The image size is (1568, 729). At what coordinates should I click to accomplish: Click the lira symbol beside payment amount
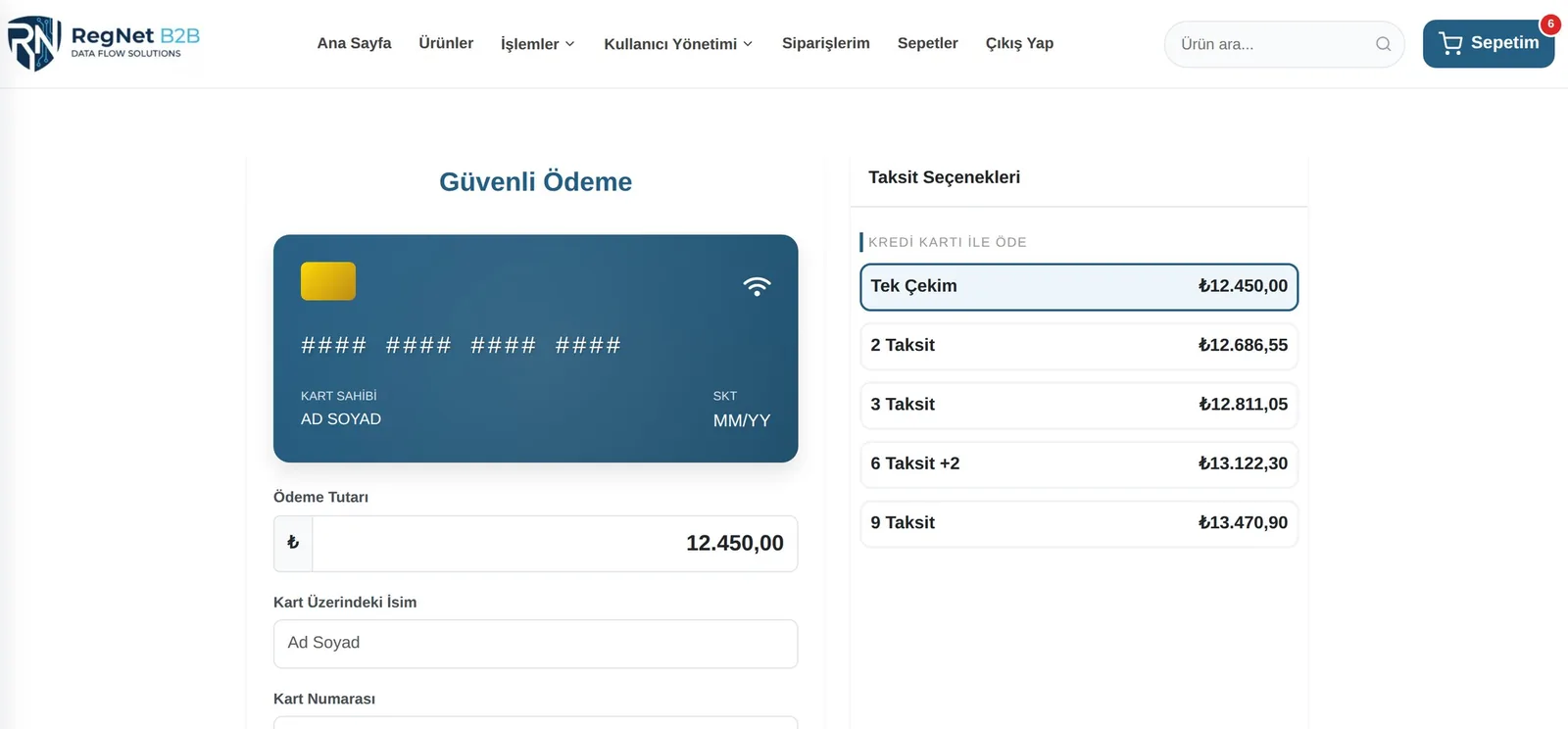293,543
